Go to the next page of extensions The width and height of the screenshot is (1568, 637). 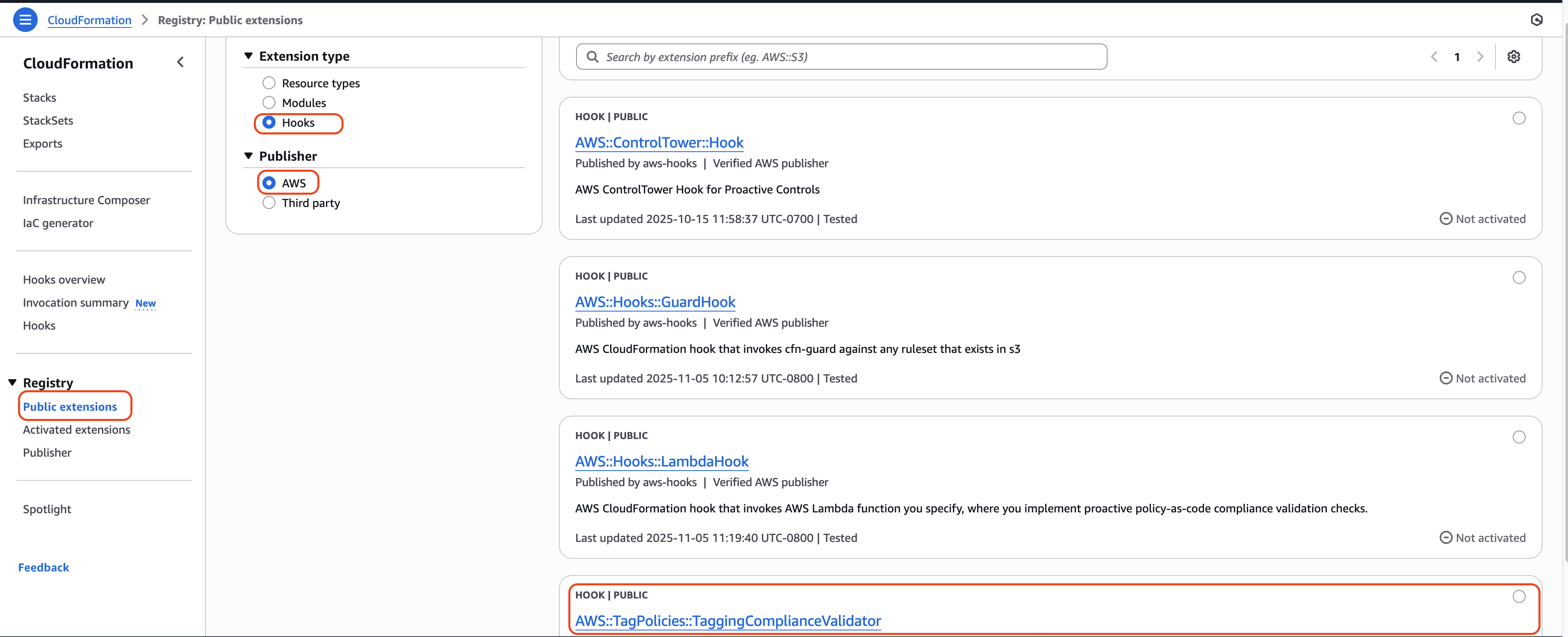pyautogui.click(x=1481, y=56)
